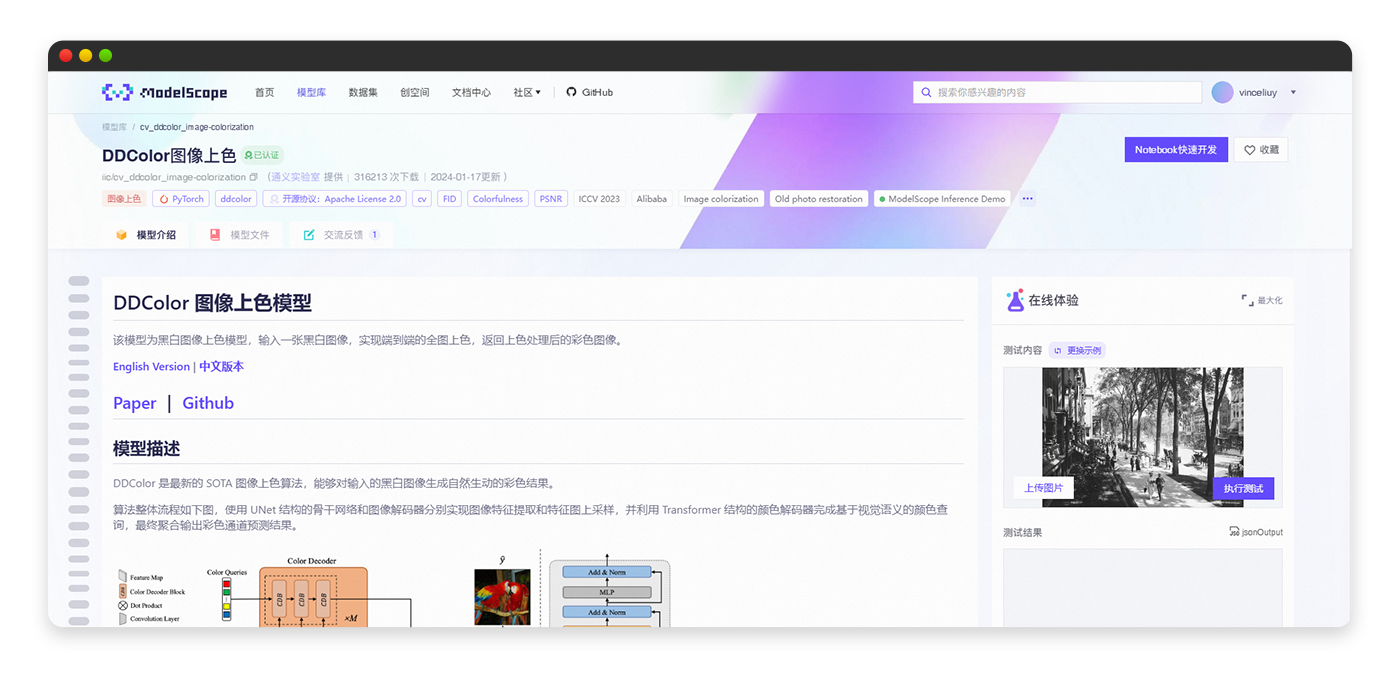Click the green window fullscreen button
The width and height of the screenshot is (1400, 700).
coord(106,56)
